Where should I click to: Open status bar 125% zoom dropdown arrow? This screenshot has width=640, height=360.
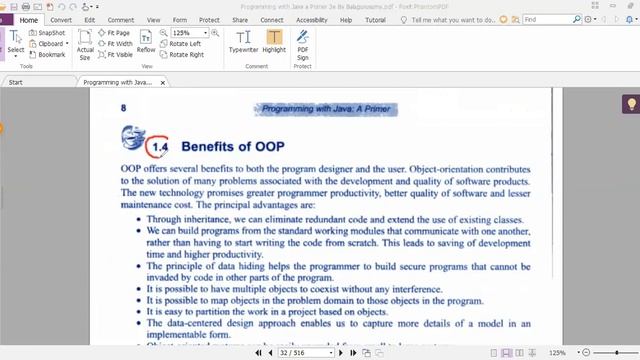578,352
